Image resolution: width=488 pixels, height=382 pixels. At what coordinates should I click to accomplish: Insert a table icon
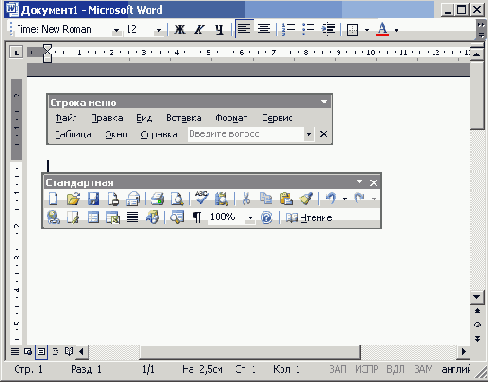[93, 218]
